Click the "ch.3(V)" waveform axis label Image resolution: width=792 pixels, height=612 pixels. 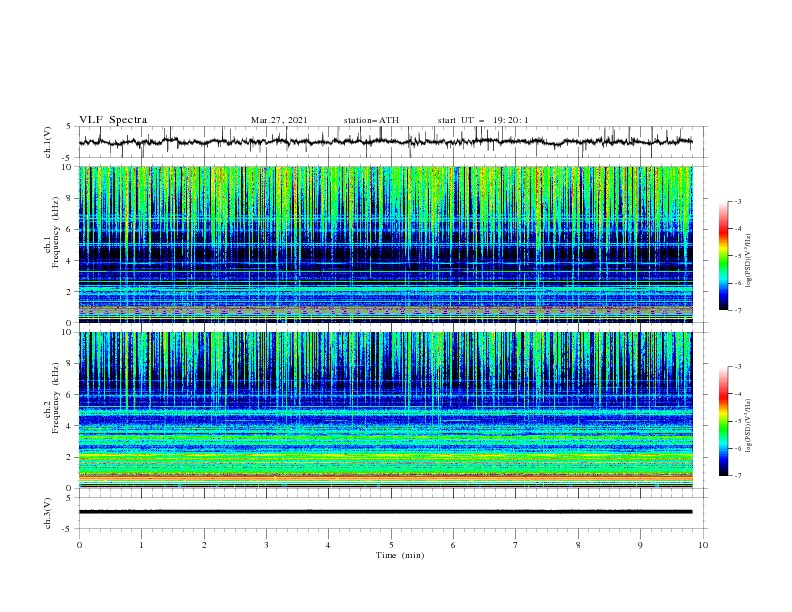pos(48,513)
